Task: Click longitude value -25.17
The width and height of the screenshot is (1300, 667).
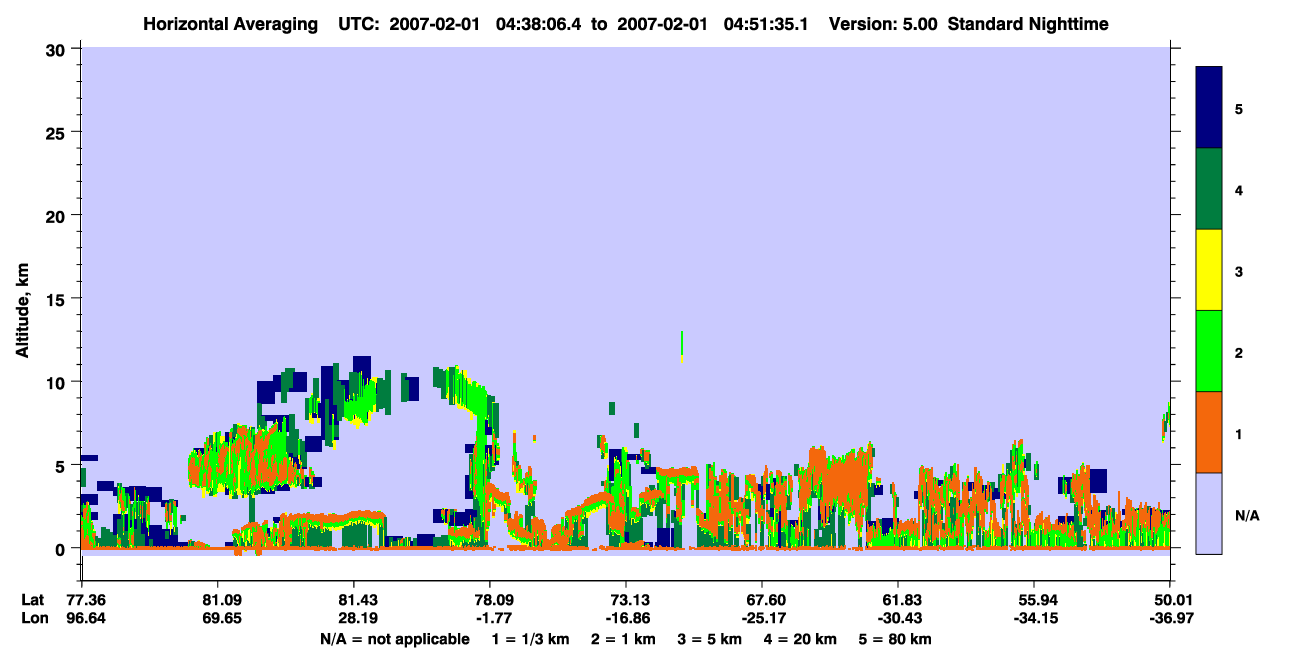Action: pos(762,618)
